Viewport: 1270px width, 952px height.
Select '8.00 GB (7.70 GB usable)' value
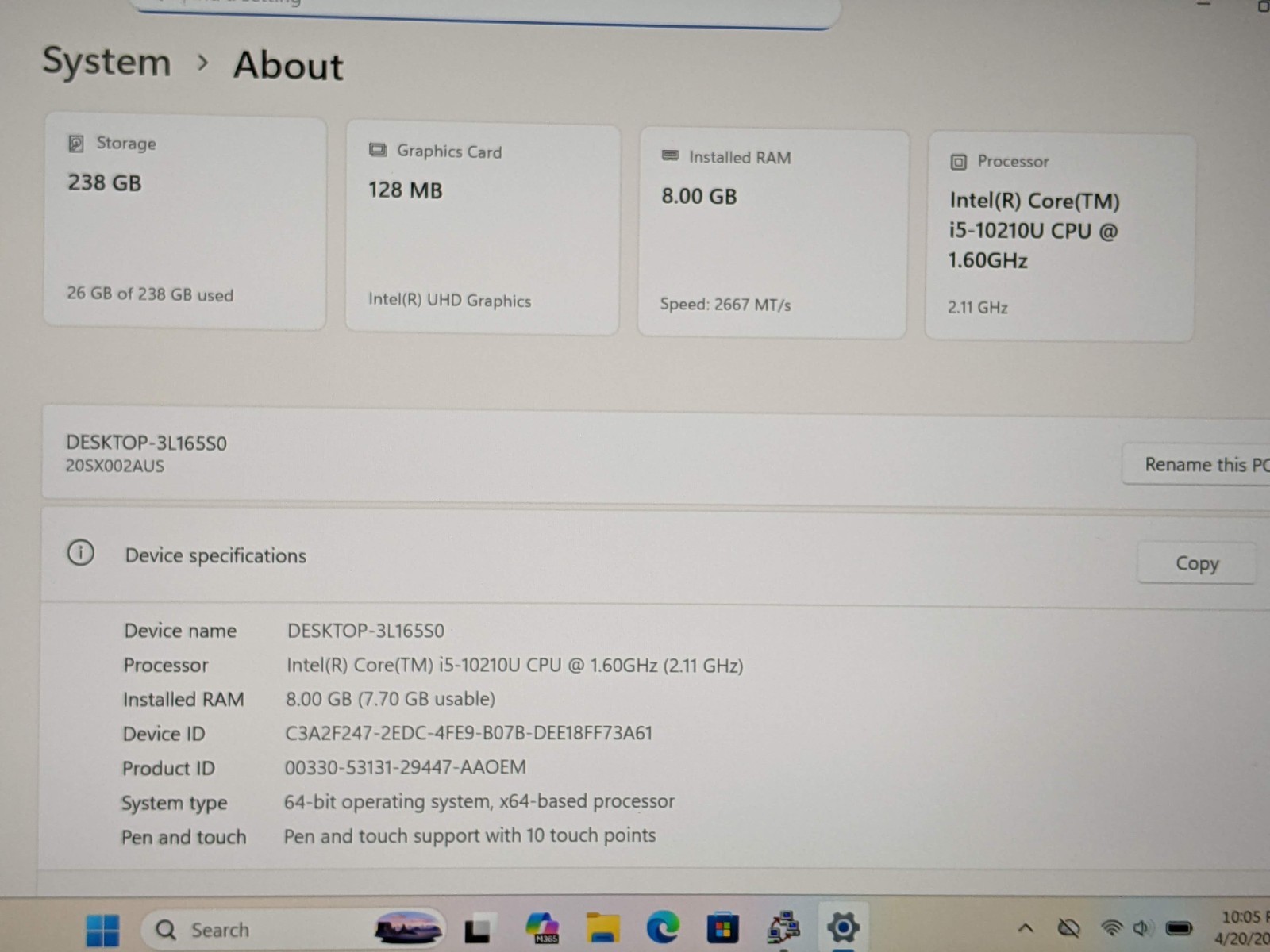390,699
